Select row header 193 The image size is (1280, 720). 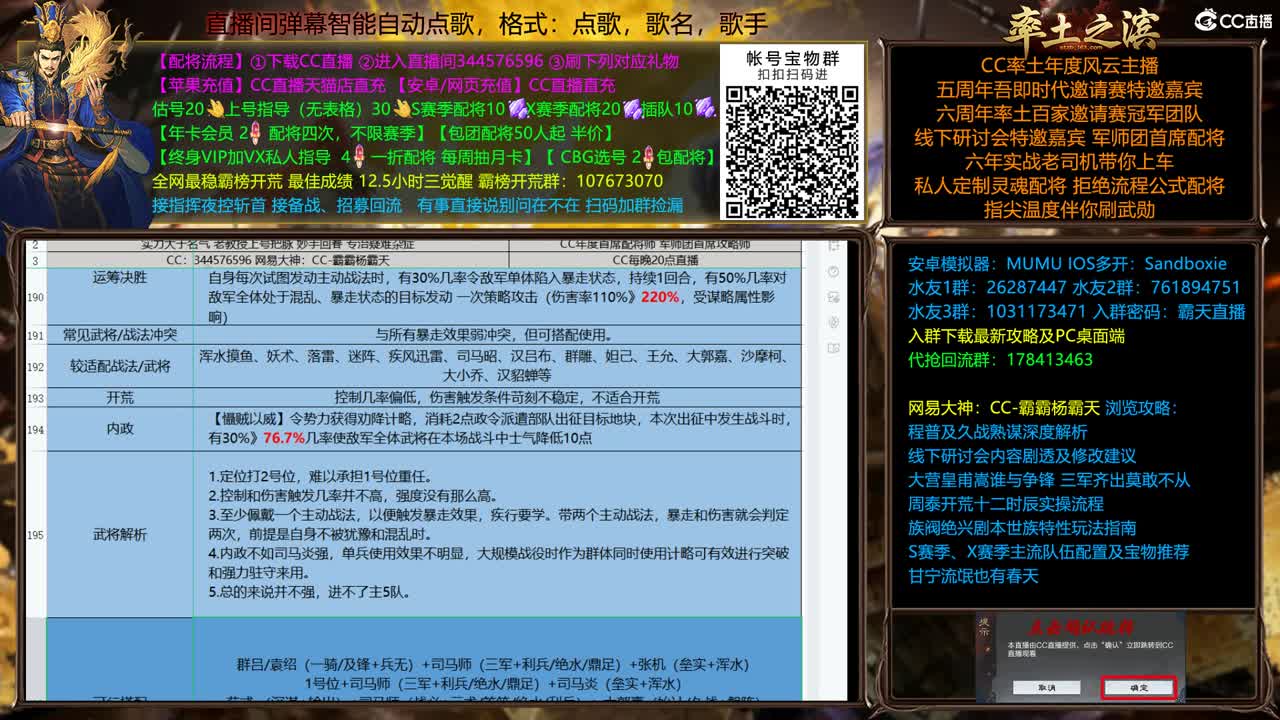coord(36,398)
